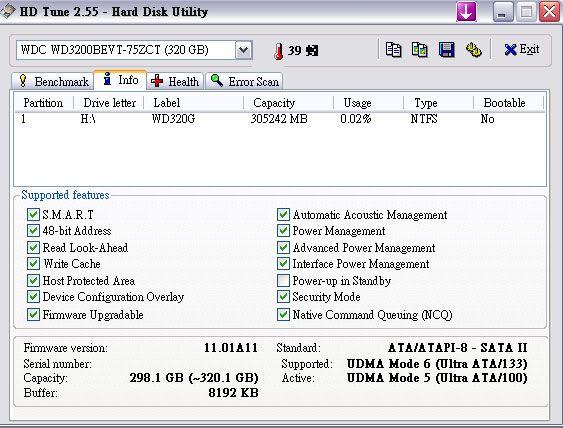Image resolution: width=563 pixels, height=428 pixels.
Task: Toggle the Native Command Queuing (NCQ) checkbox
Action: click(283, 315)
